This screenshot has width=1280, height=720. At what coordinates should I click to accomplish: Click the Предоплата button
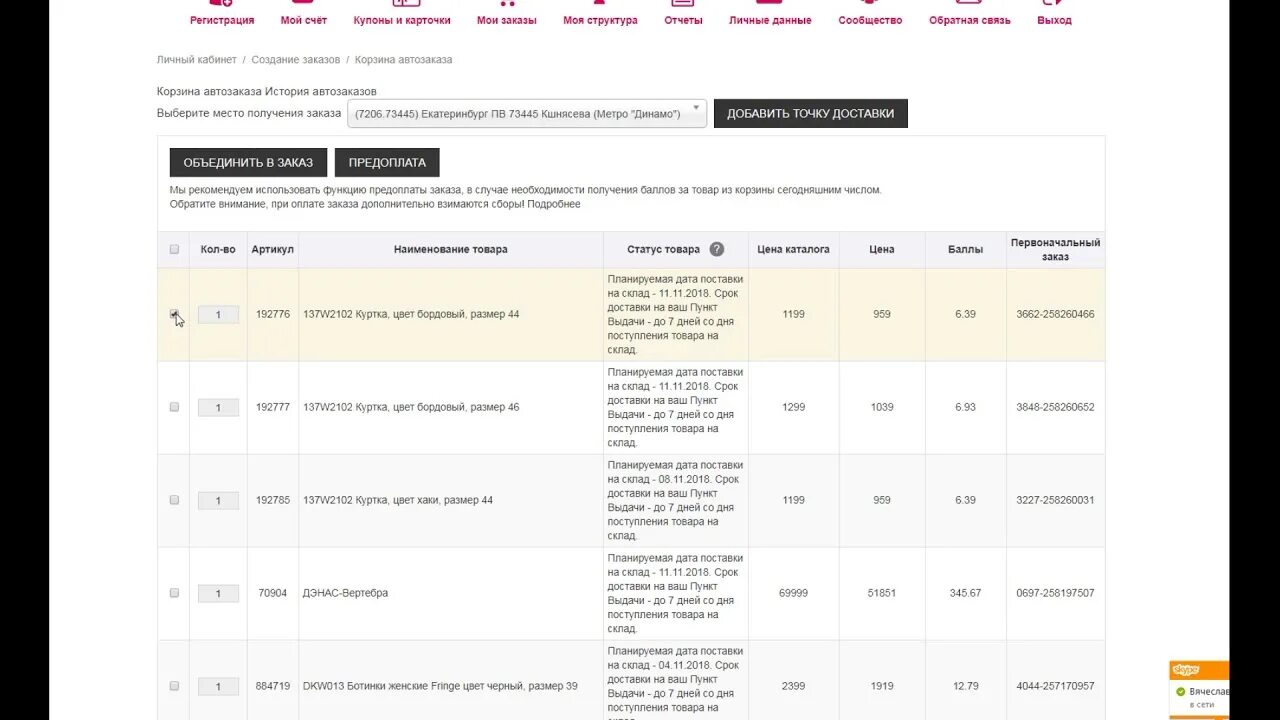click(387, 162)
